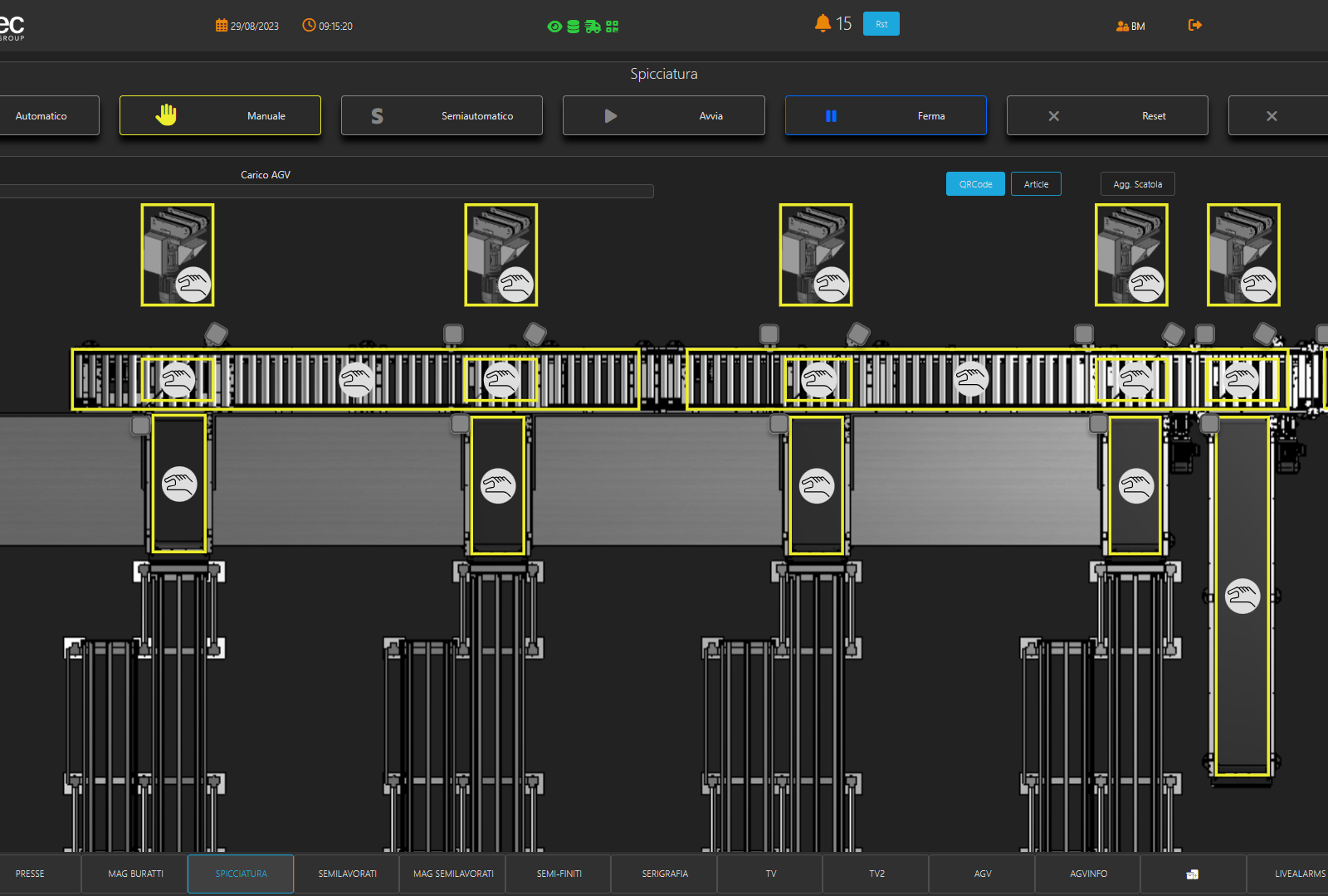
Task: Click the Spicciatura page title
Action: coord(664,74)
